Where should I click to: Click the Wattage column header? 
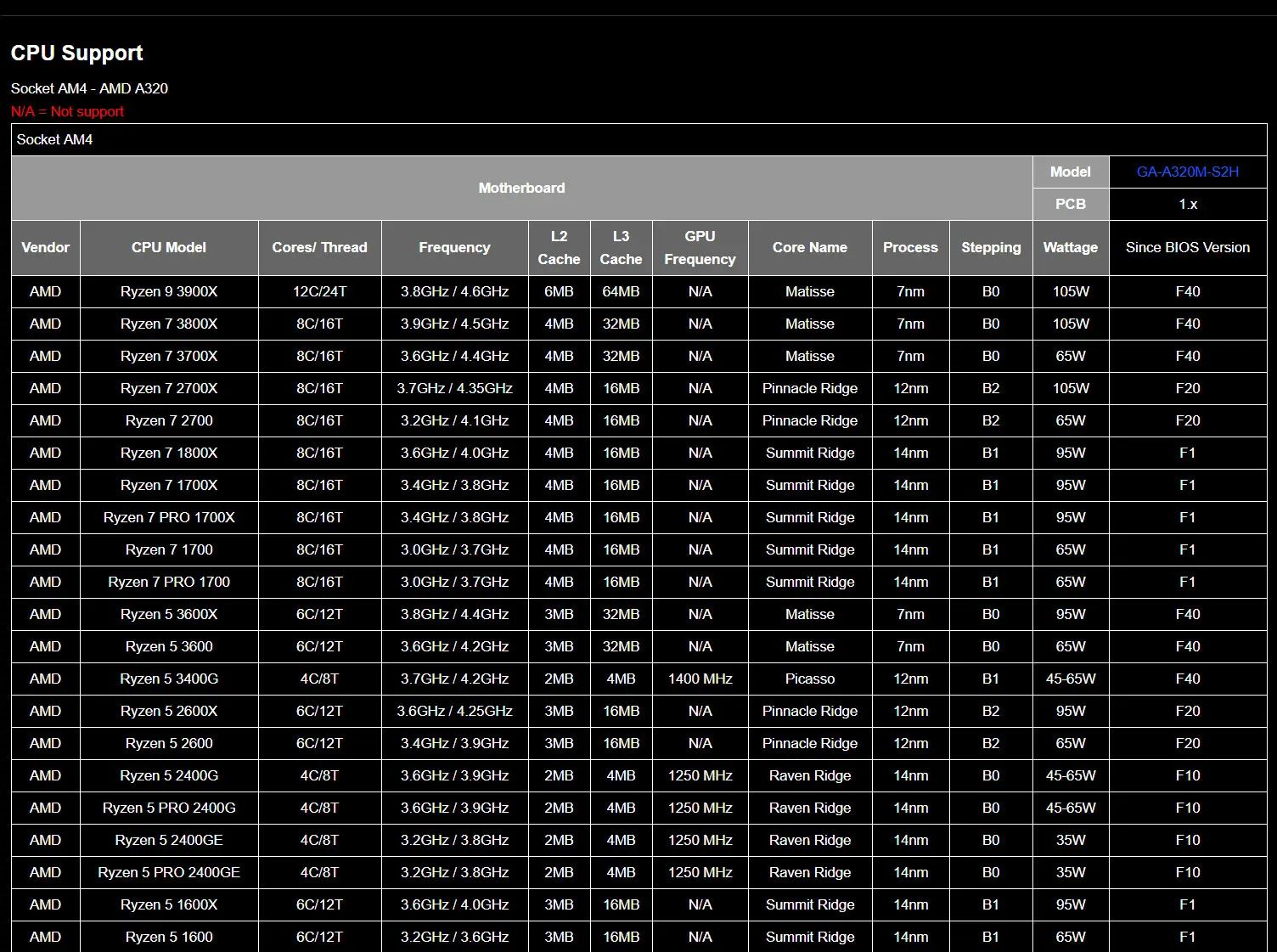point(1071,248)
